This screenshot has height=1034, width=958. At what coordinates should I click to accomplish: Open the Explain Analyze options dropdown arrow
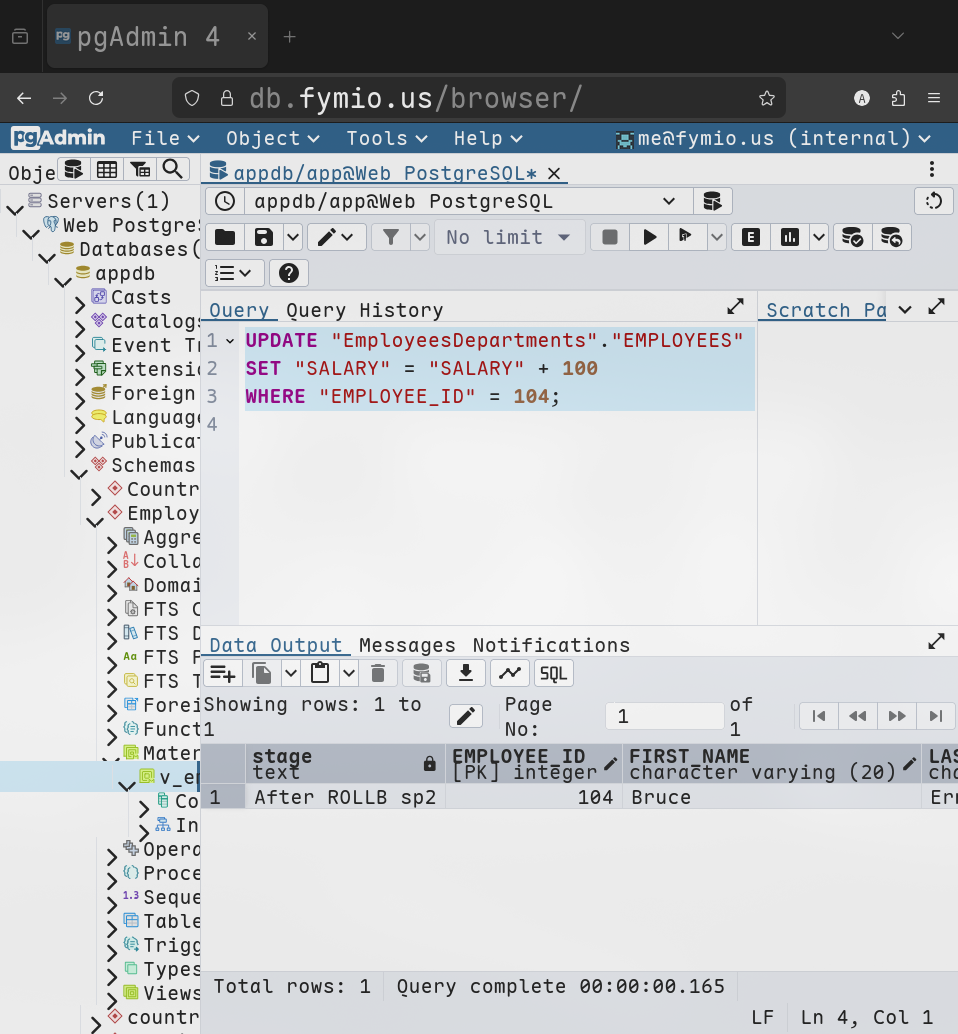click(x=818, y=237)
